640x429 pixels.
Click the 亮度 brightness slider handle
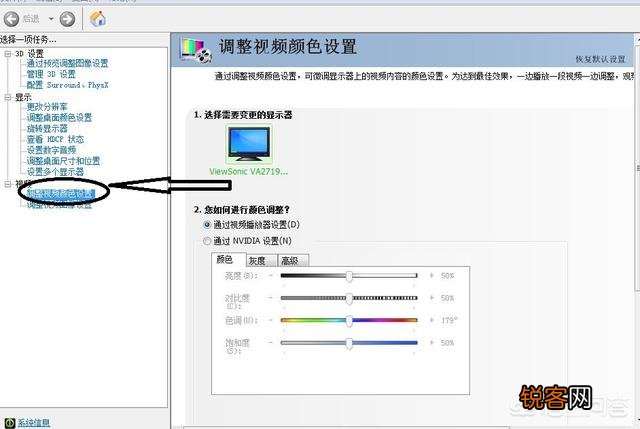click(349, 276)
